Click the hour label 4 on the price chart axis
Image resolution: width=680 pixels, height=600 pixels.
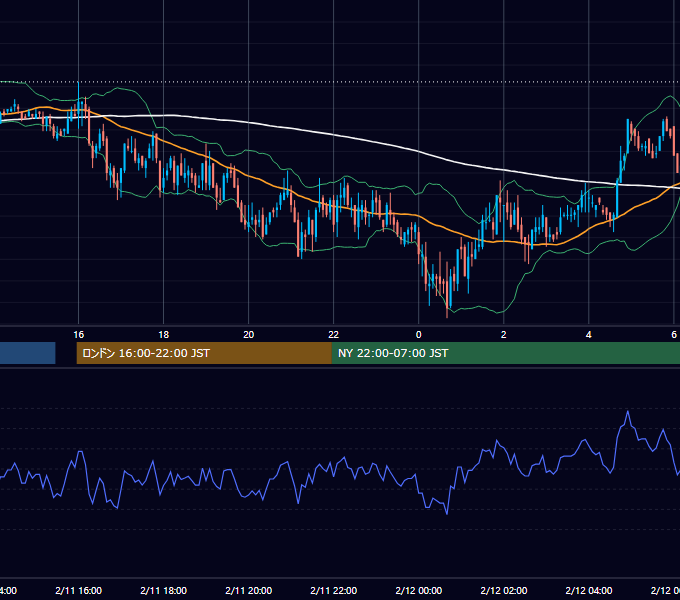coord(588,335)
